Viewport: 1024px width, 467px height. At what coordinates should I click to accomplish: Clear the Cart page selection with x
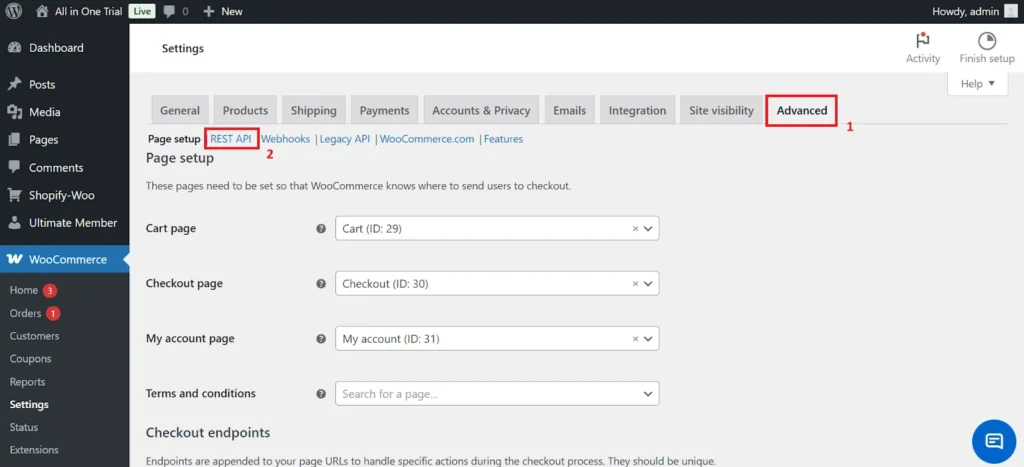tap(635, 229)
